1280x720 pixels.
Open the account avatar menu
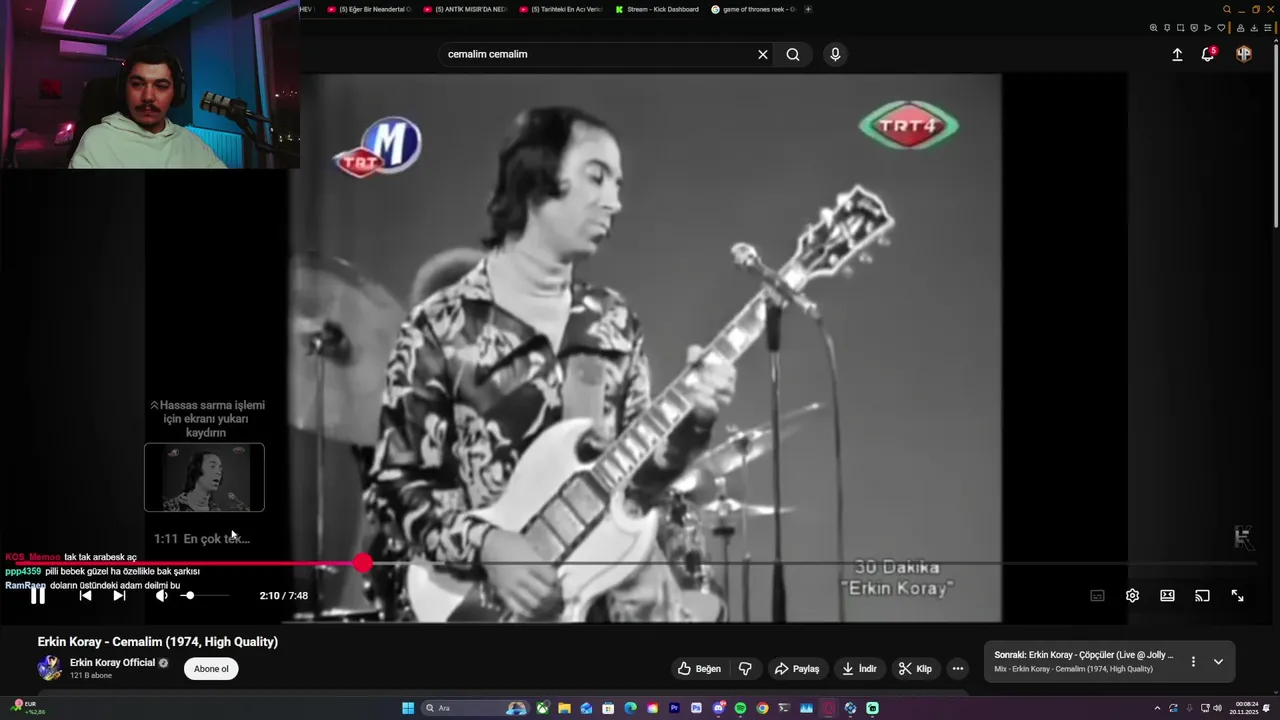click(x=1244, y=55)
